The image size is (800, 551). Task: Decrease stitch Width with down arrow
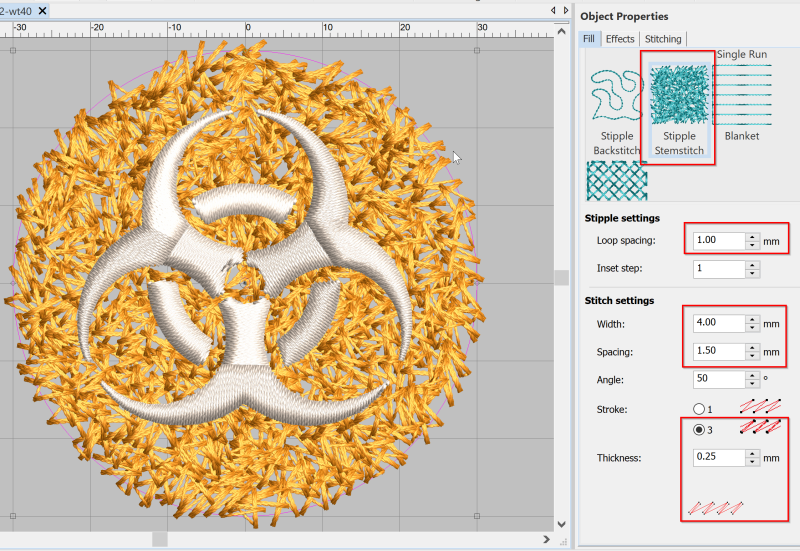tap(753, 328)
